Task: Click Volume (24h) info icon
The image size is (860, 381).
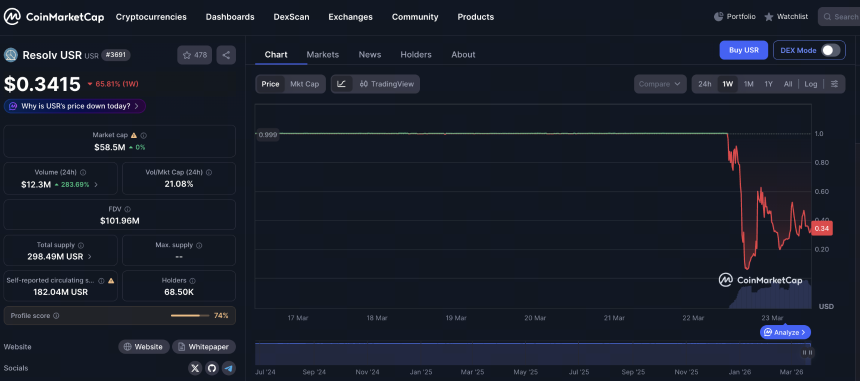Action: [83, 172]
